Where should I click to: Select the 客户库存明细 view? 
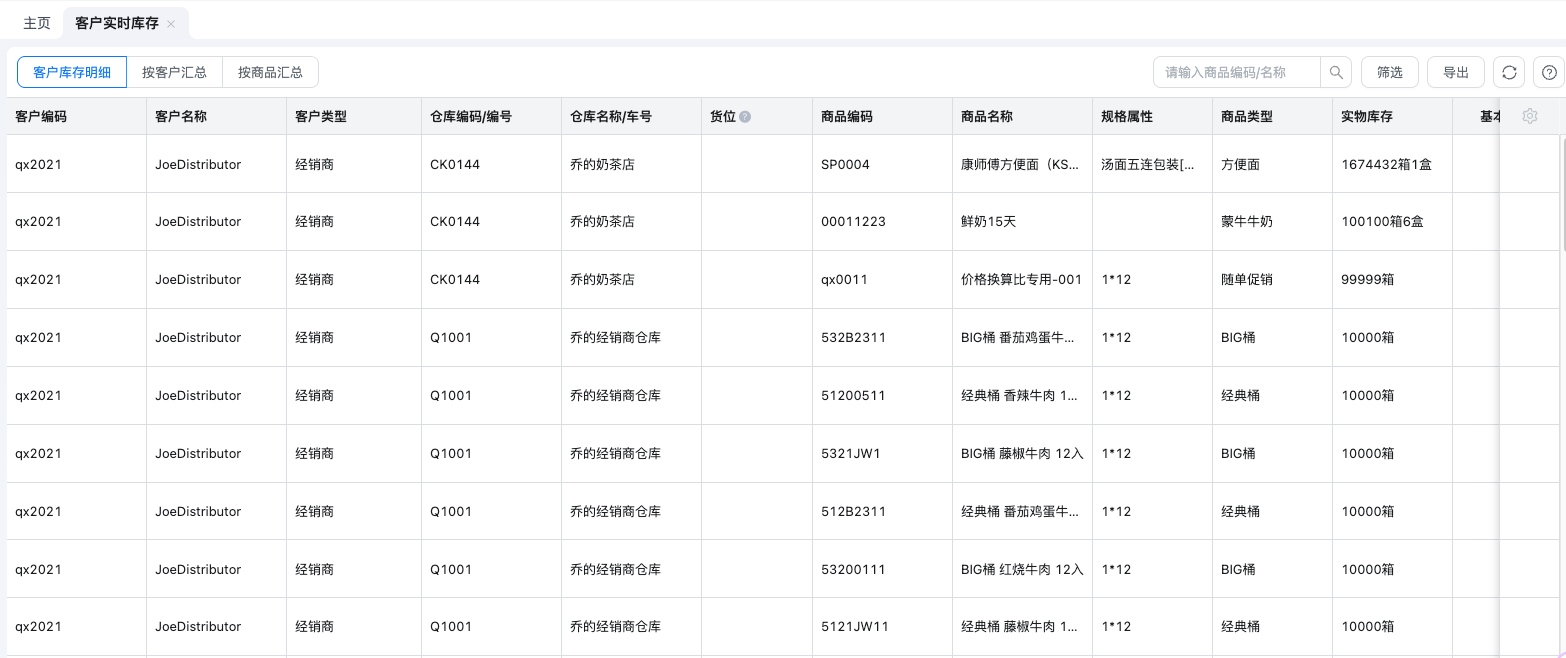tap(72, 72)
